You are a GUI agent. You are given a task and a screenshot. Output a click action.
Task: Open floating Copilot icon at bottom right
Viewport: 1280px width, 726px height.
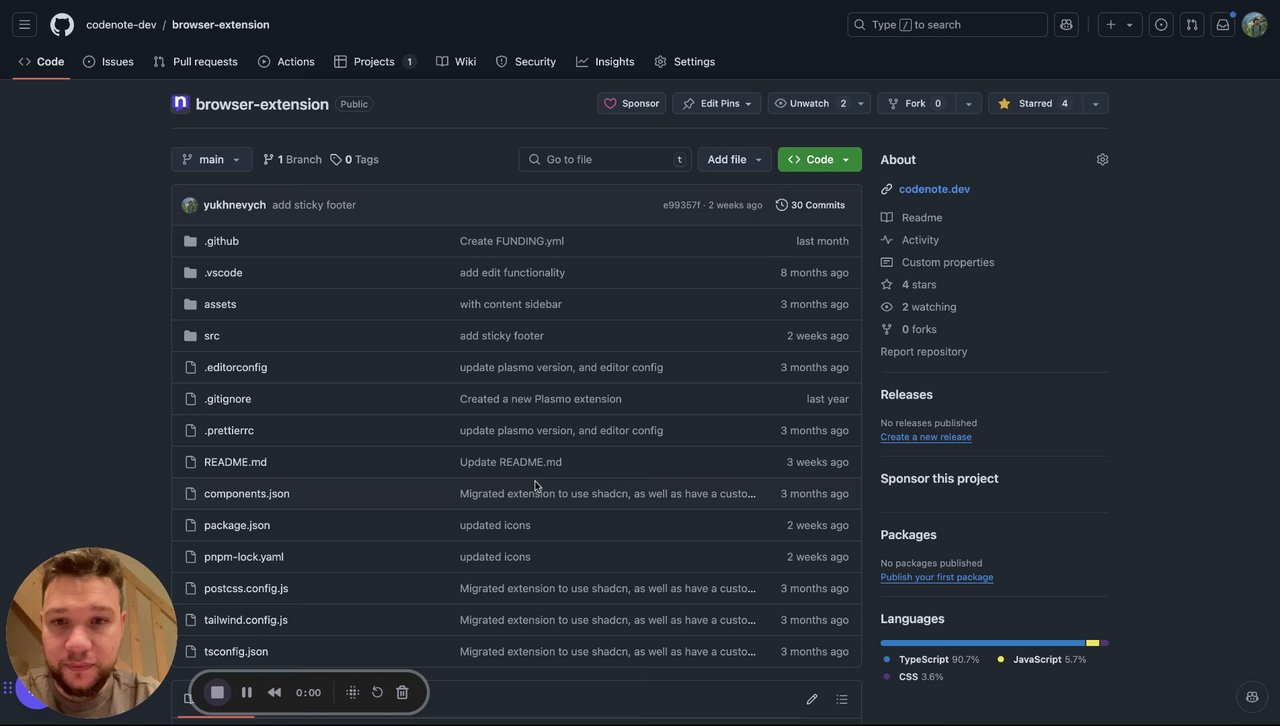[x=1252, y=697]
